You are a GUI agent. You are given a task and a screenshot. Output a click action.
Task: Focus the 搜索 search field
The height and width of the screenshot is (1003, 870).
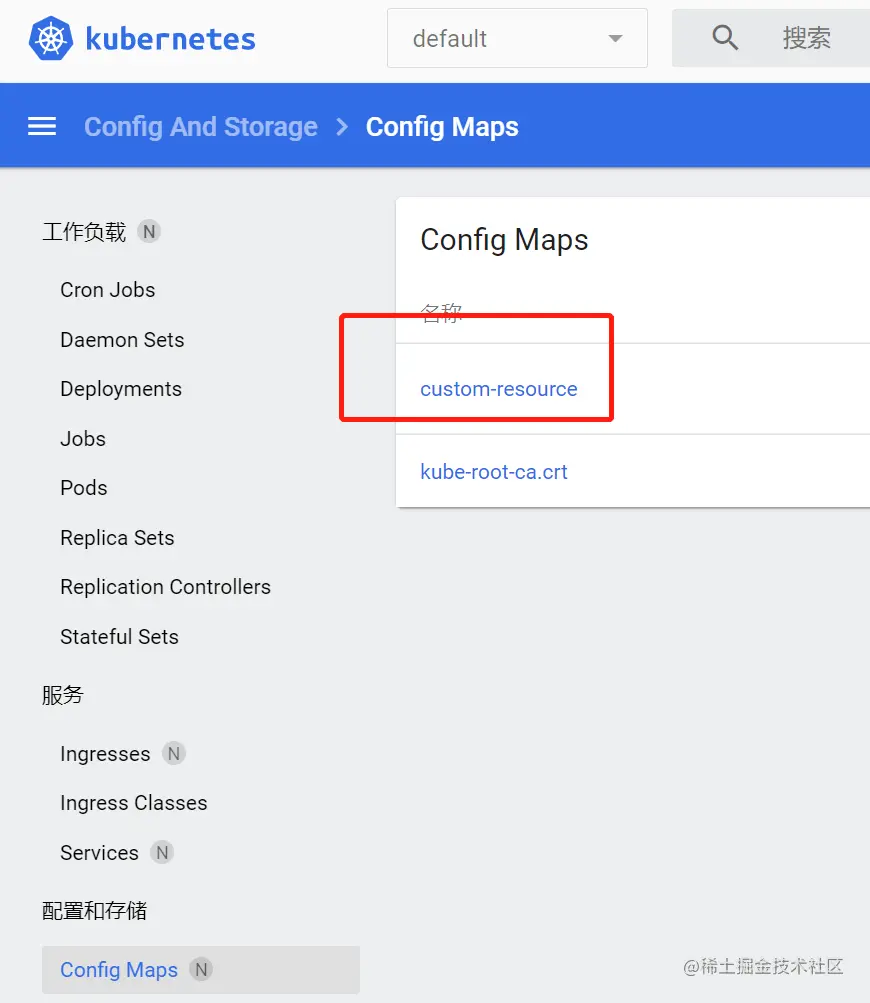point(771,38)
